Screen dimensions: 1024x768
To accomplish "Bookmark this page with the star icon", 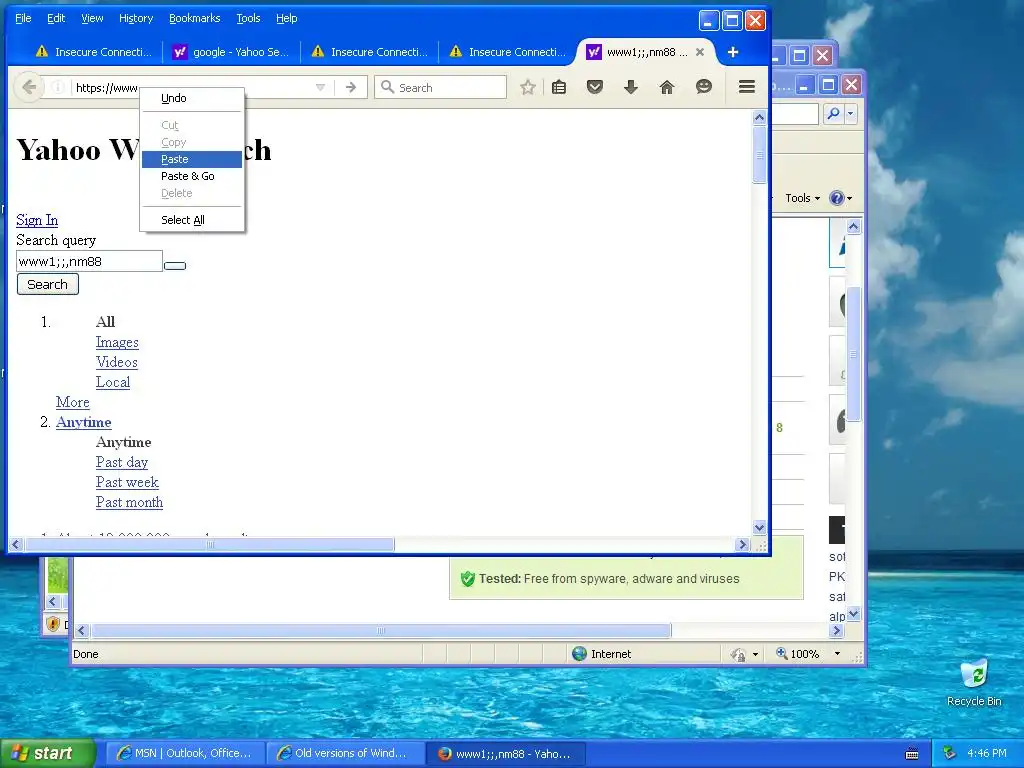I will [x=528, y=87].
